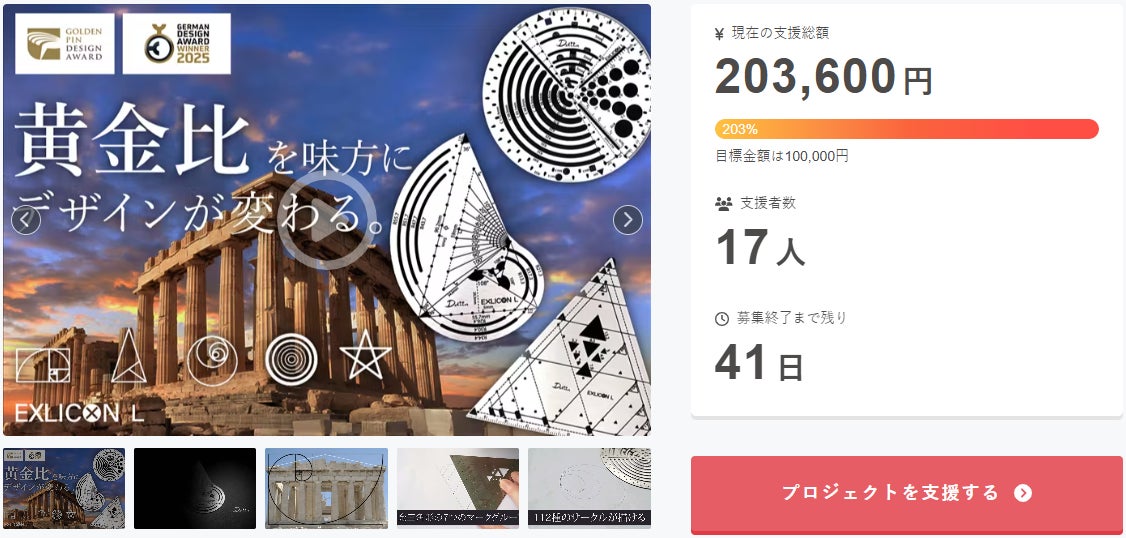Image resolution: width=1126 pixels, height=538 pixels.
Task: Select the first thumbnail with 黄金比 banner
Action: [64, 488]
